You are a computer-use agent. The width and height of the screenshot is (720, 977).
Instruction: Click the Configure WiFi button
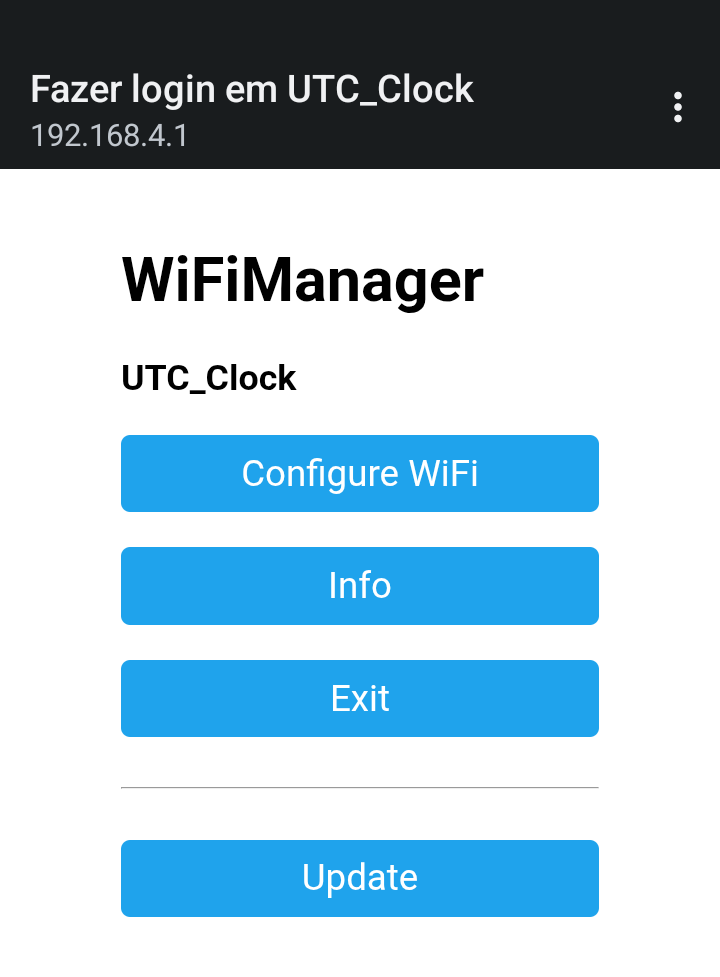pos(360,474)
